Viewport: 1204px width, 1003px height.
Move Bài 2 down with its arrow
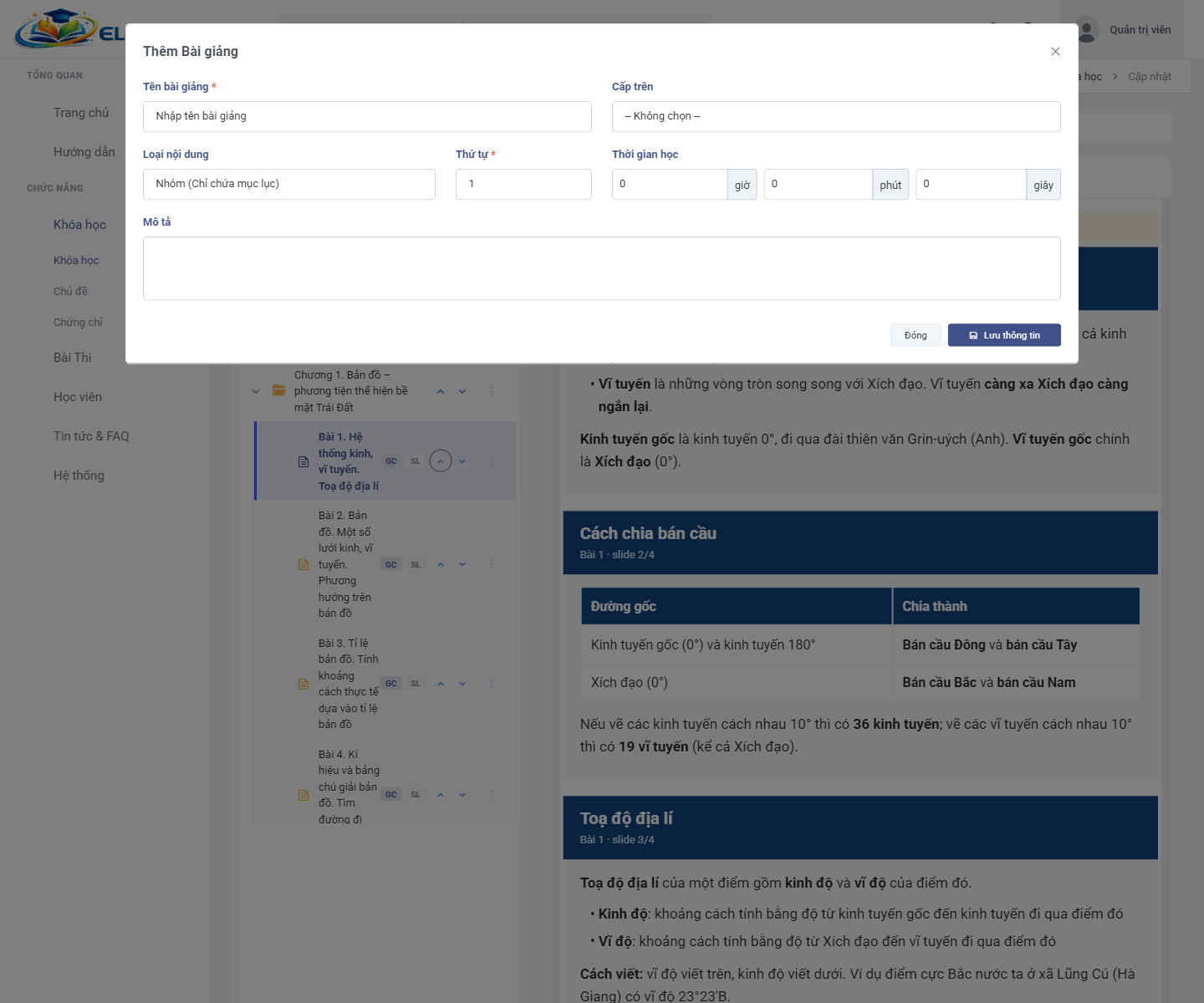click(462, 564)
